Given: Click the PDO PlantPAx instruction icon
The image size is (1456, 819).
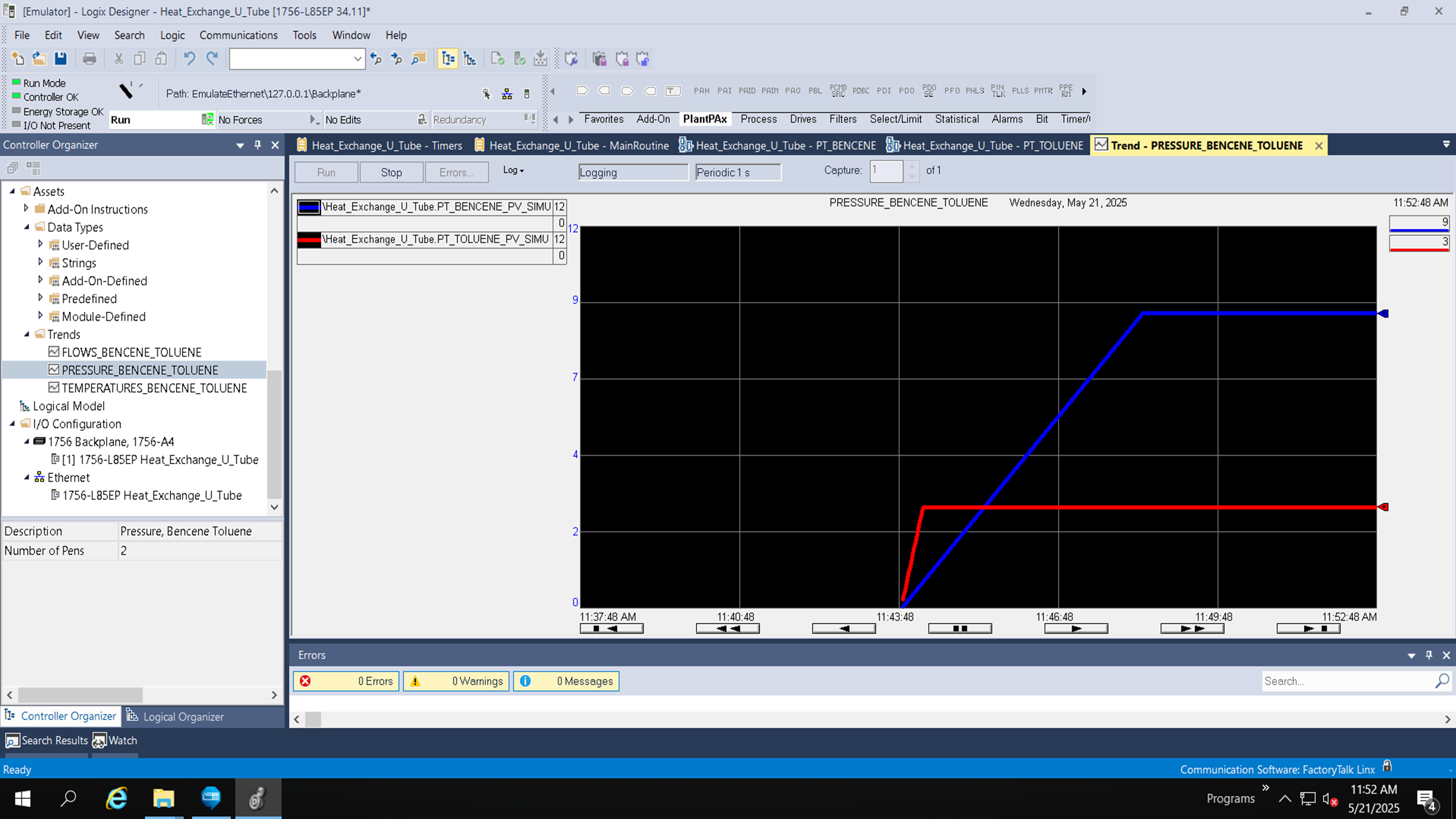Looking at the screenshot, I should tap(906, 90).
